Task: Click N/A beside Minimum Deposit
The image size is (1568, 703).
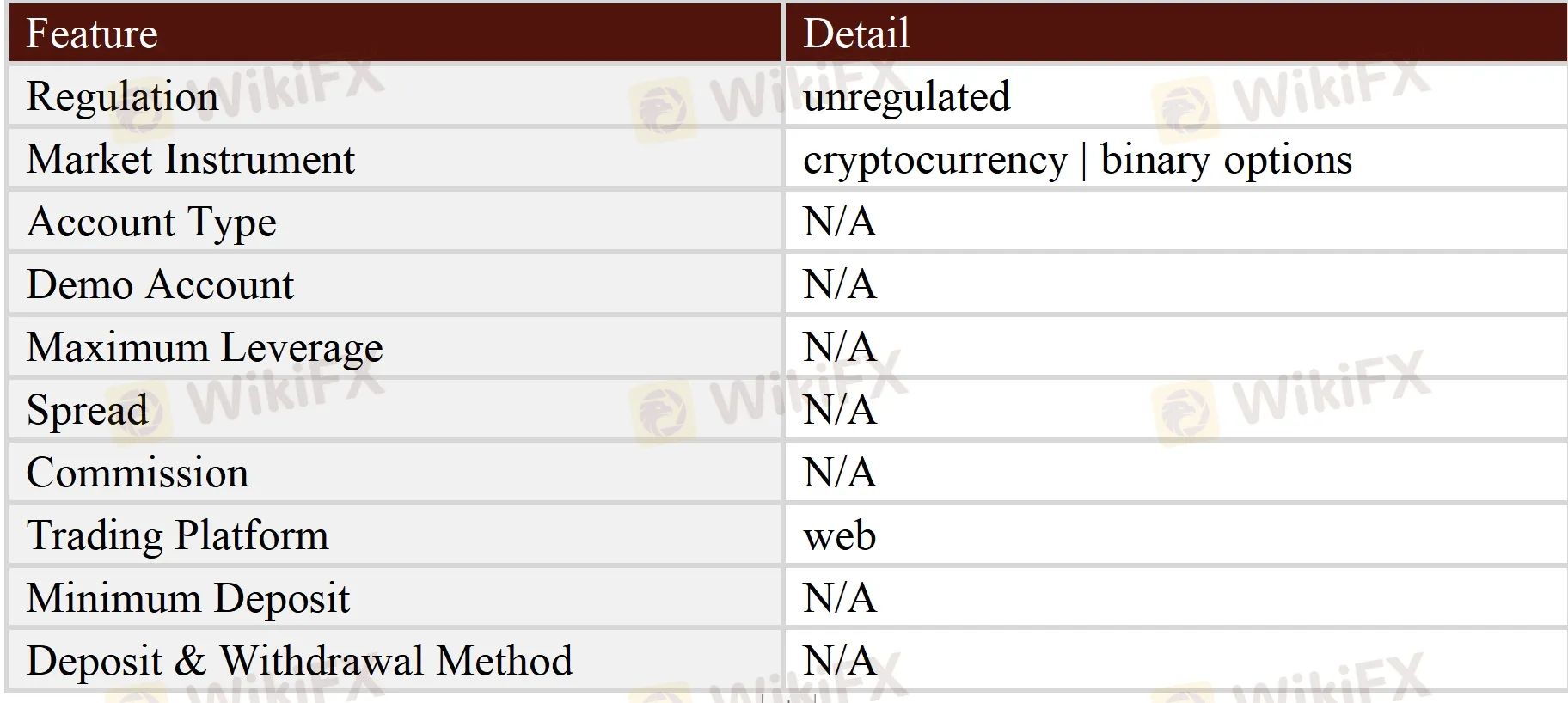Action: 839,598
